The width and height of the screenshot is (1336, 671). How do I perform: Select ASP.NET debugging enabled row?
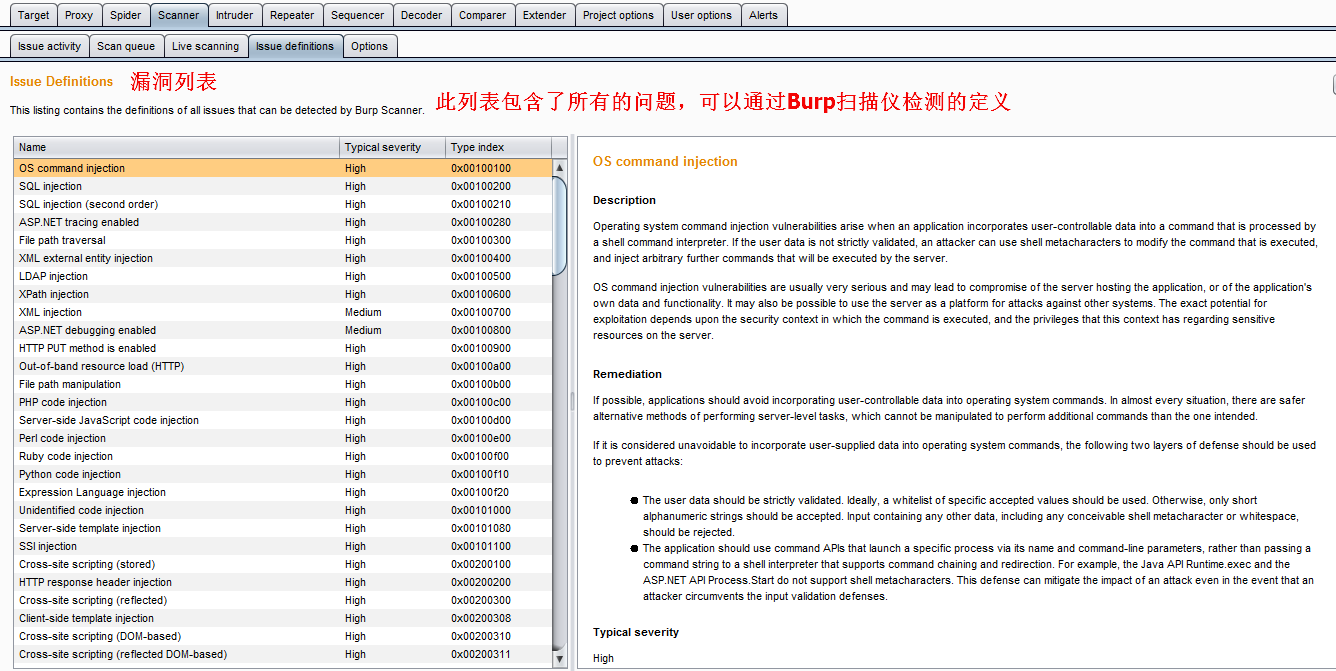[x=283, y=330]
